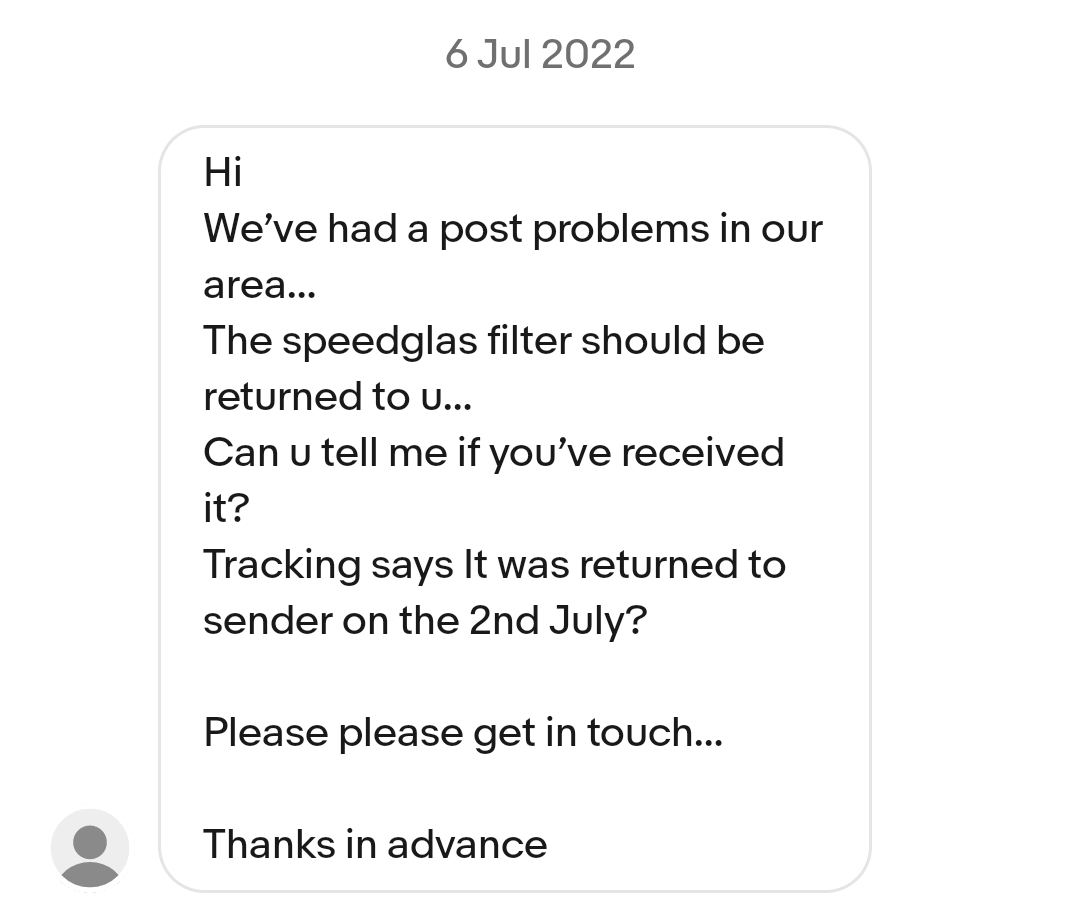Select the word 'speedglas' in the message
The width and height of the screenshot is (1080, 898).
(380, 342)
